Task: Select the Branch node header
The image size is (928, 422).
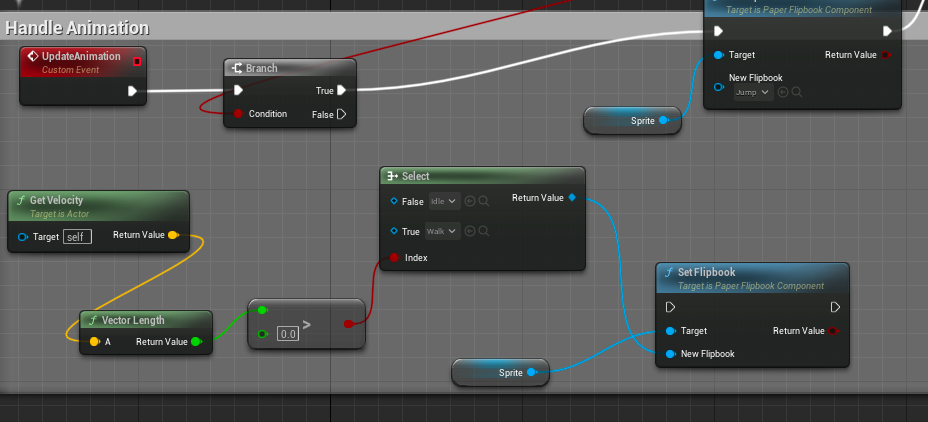Action: point(290,68)
